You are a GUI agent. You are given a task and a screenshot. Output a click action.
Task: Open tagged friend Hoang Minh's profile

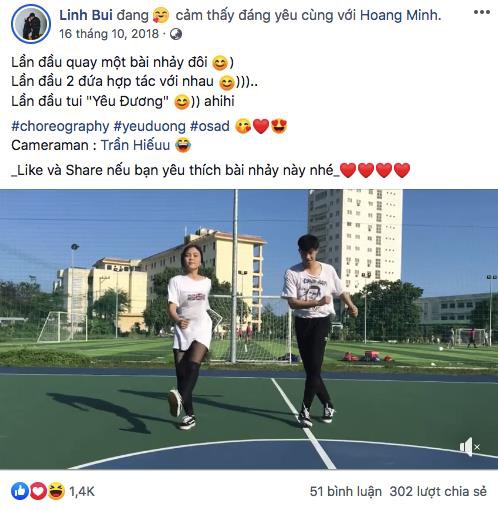click(399, 15)
